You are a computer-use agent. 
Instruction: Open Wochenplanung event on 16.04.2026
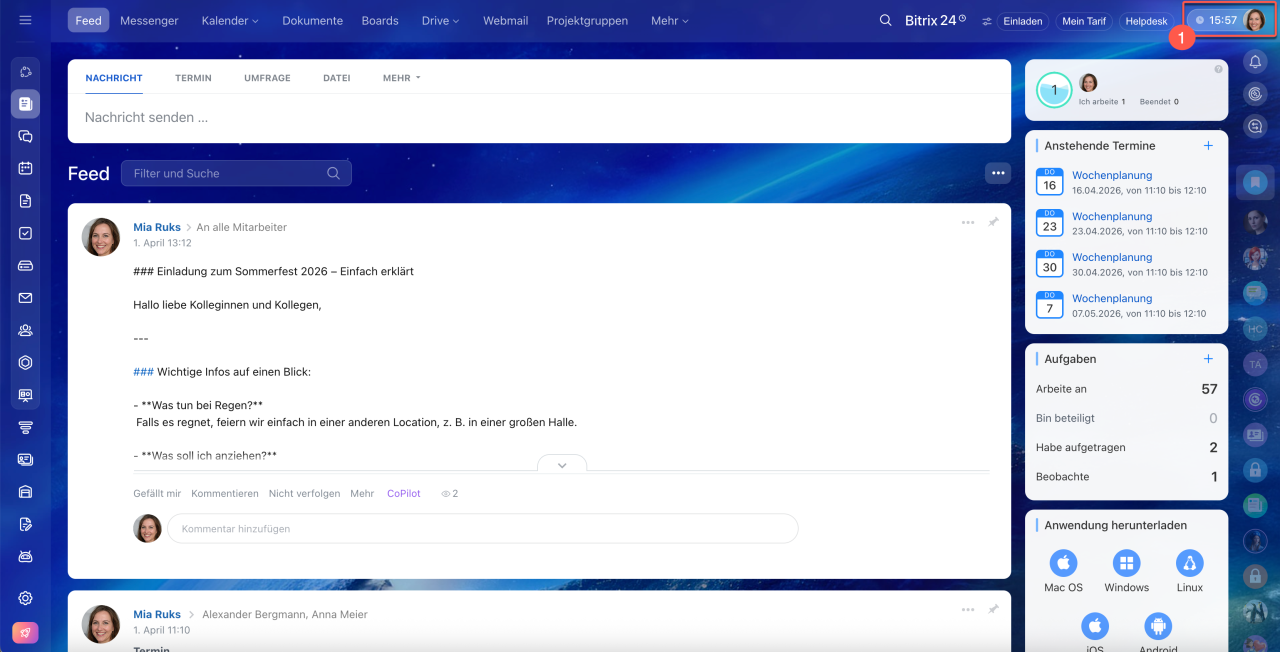(1112, 175)
